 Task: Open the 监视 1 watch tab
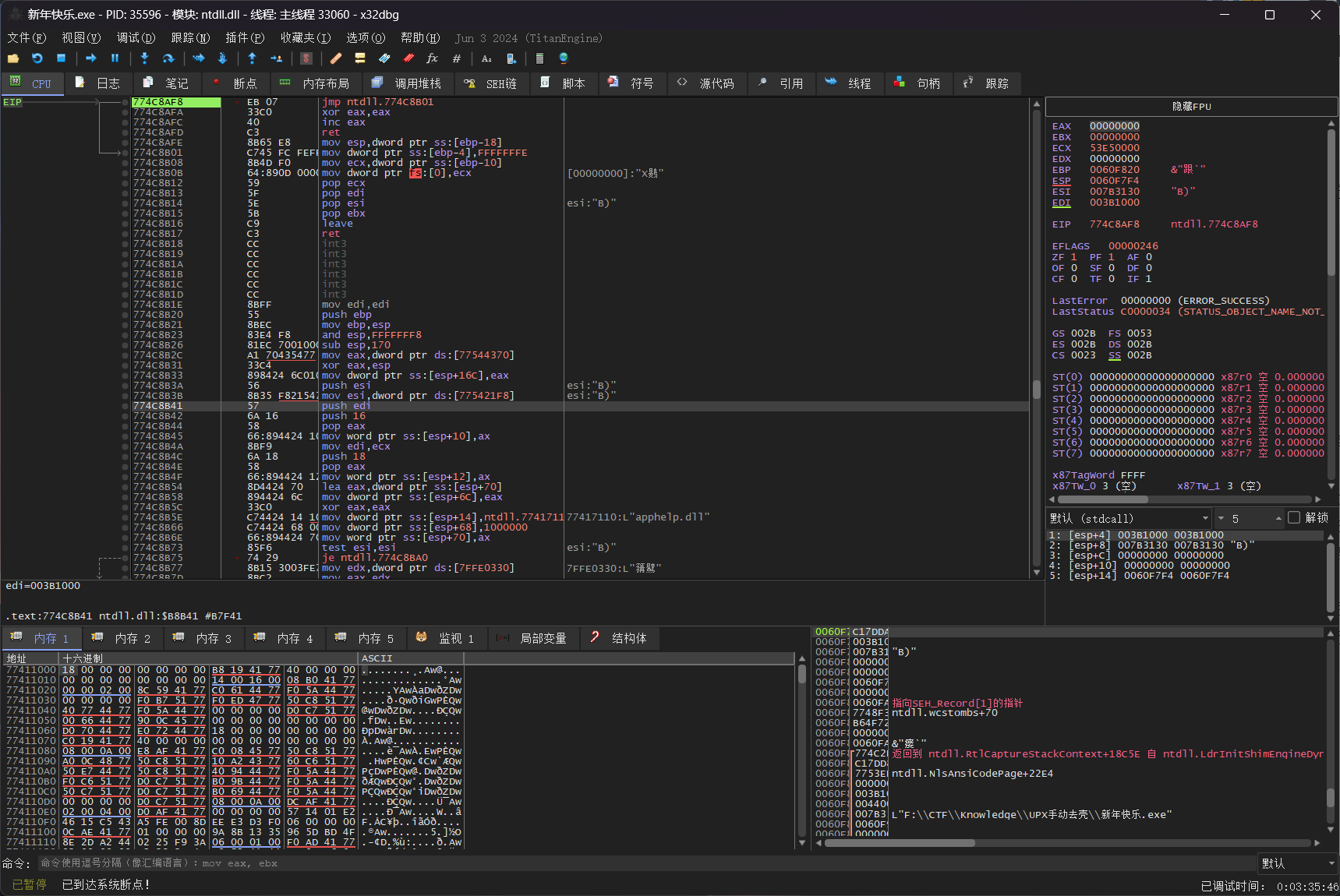pos(447,638)
